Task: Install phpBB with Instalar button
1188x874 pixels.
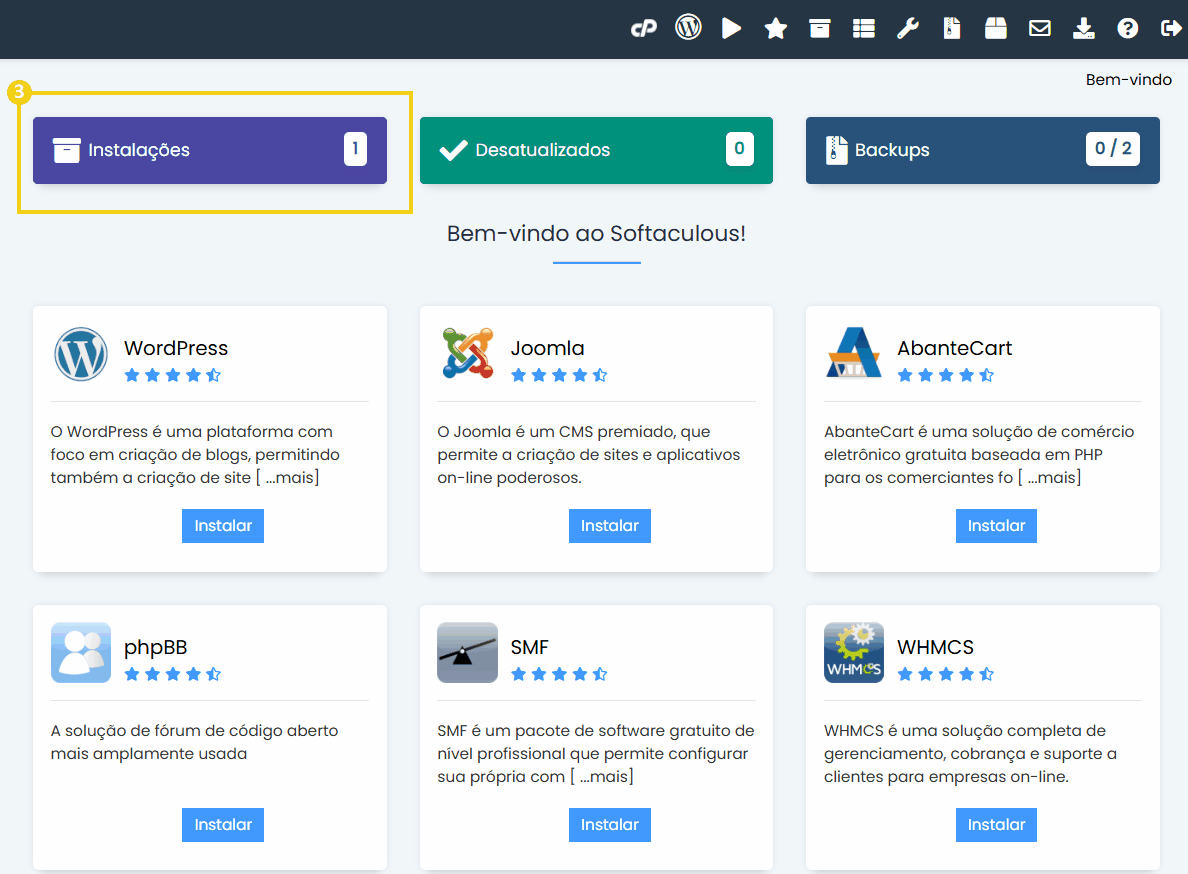Action: [x=223, y=825]
